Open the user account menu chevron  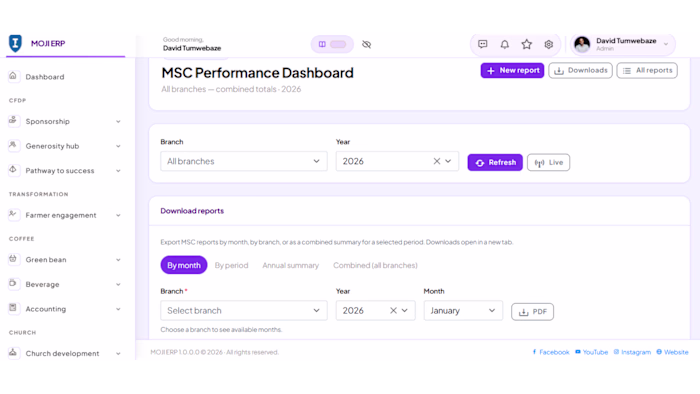click(666, 44)
